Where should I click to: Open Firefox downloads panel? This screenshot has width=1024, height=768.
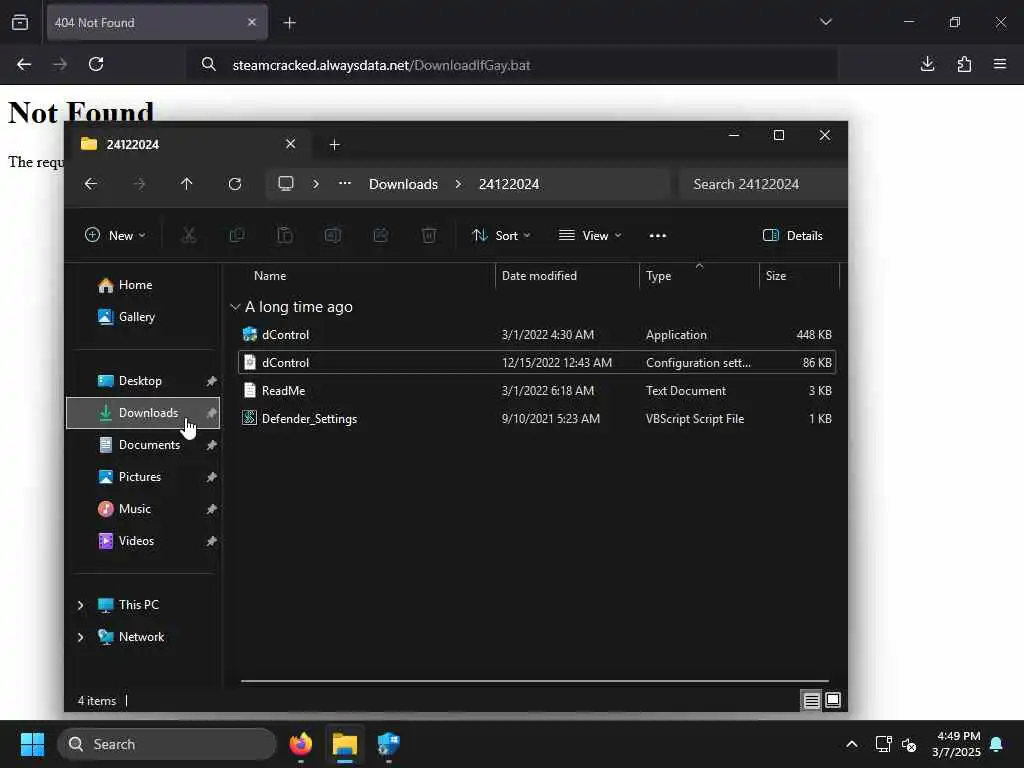pyautogui.click(x=927, y=64)
